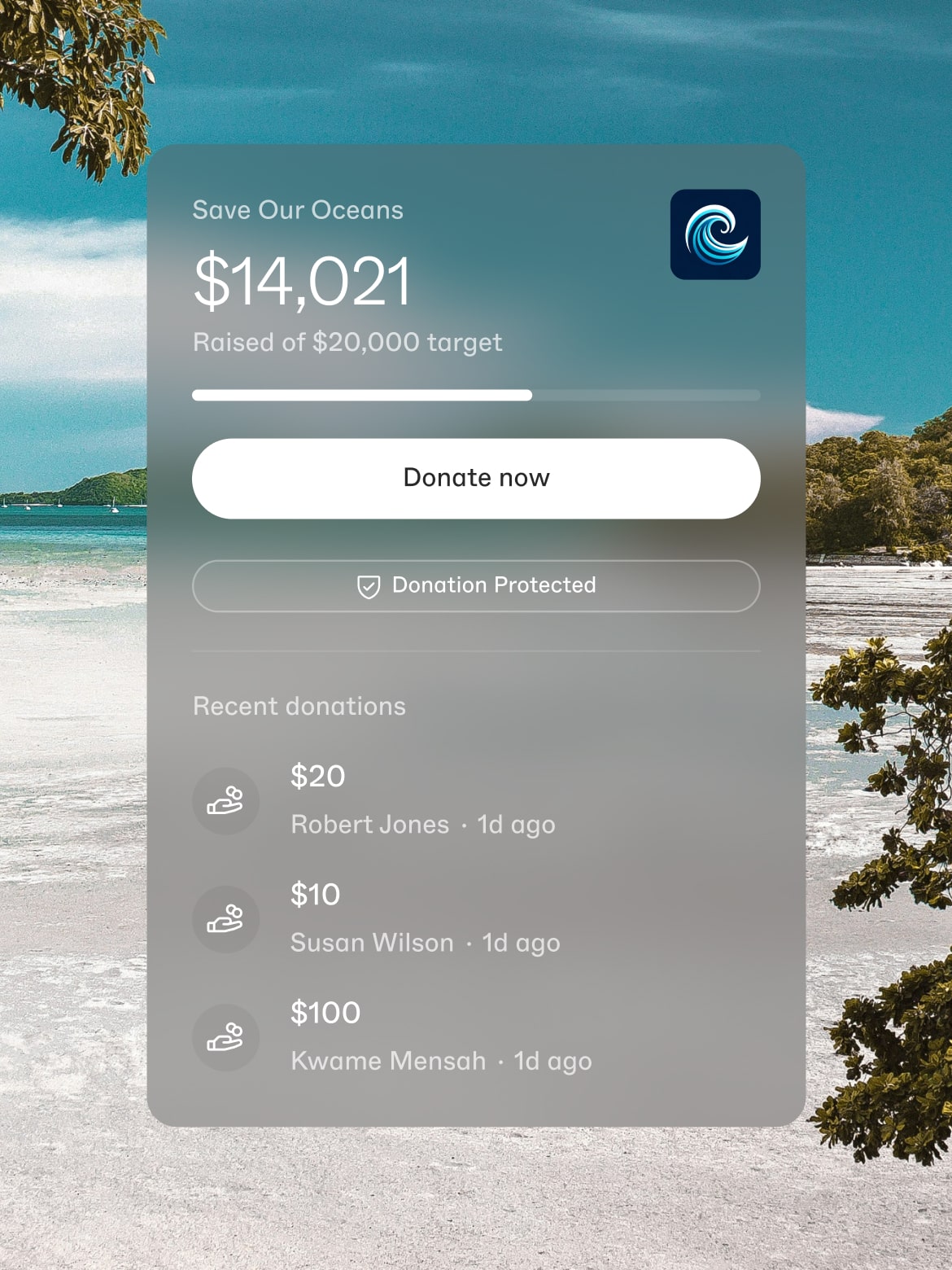Click the donation hand icon beside Susan Wilson
The height and width of the screenshot is (1270, 952).
225,919
